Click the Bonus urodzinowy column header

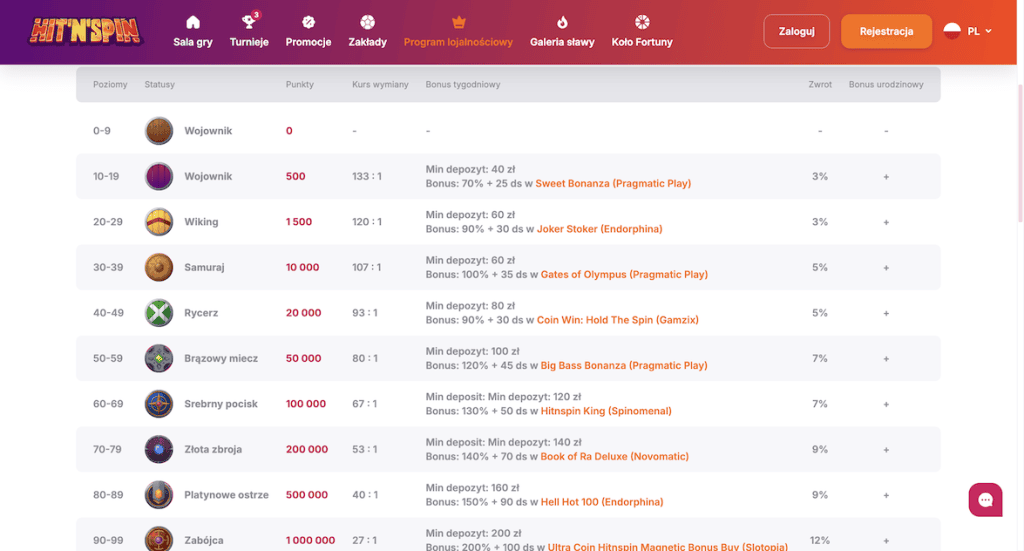point(886,84)
